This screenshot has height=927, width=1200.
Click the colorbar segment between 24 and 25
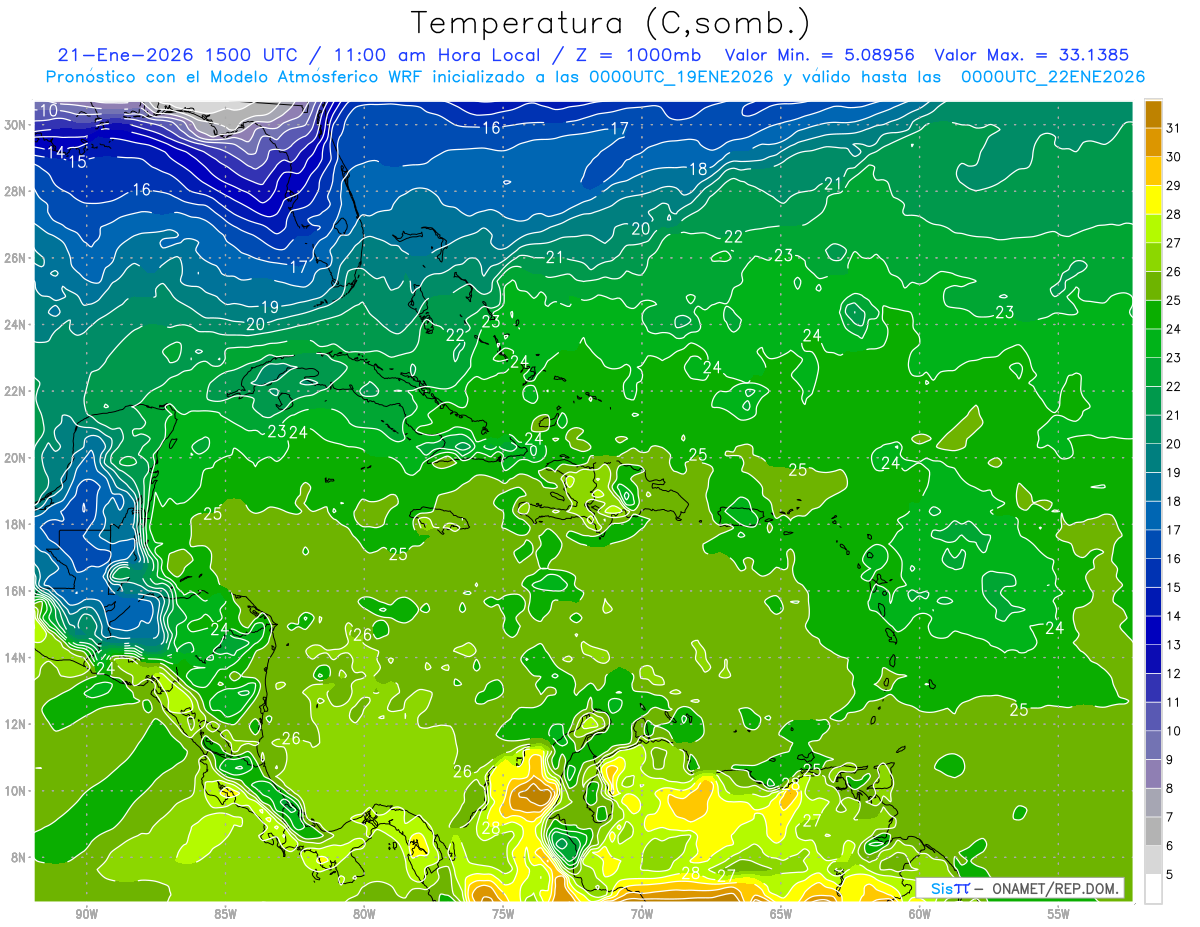click(x=1153, y=315)
